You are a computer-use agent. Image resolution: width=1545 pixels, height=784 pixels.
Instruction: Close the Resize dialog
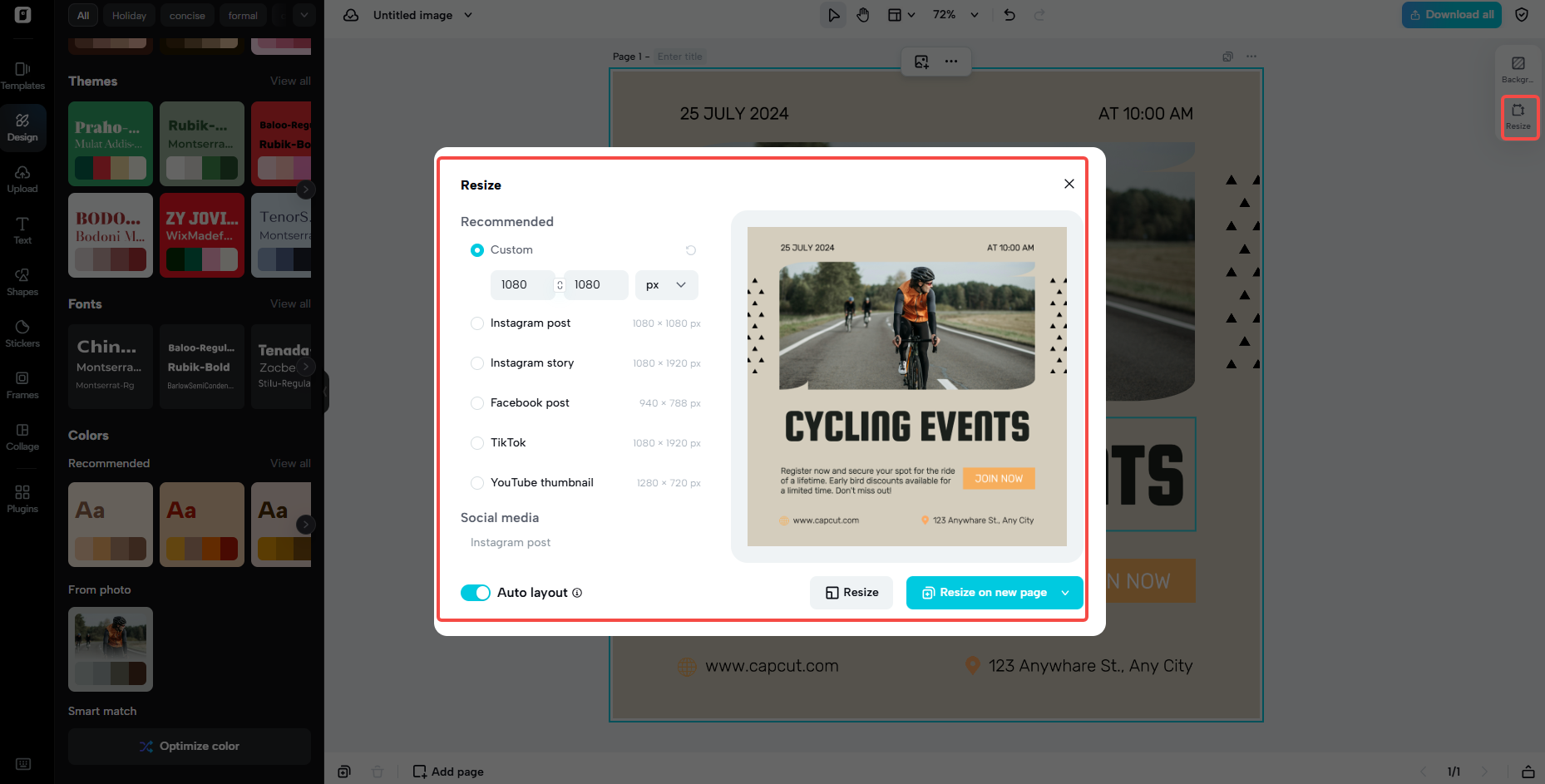[1069, 184]
